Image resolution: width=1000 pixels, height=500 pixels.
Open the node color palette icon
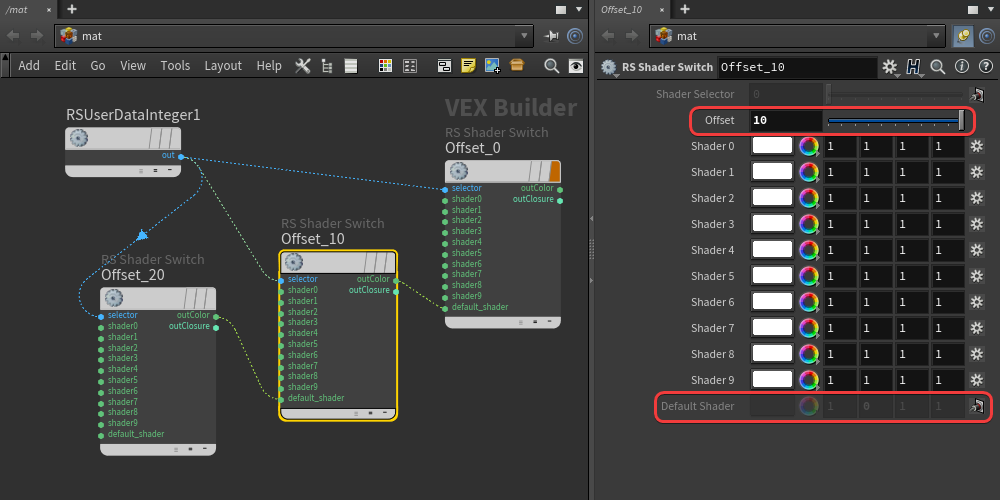(x=385, y=66)
